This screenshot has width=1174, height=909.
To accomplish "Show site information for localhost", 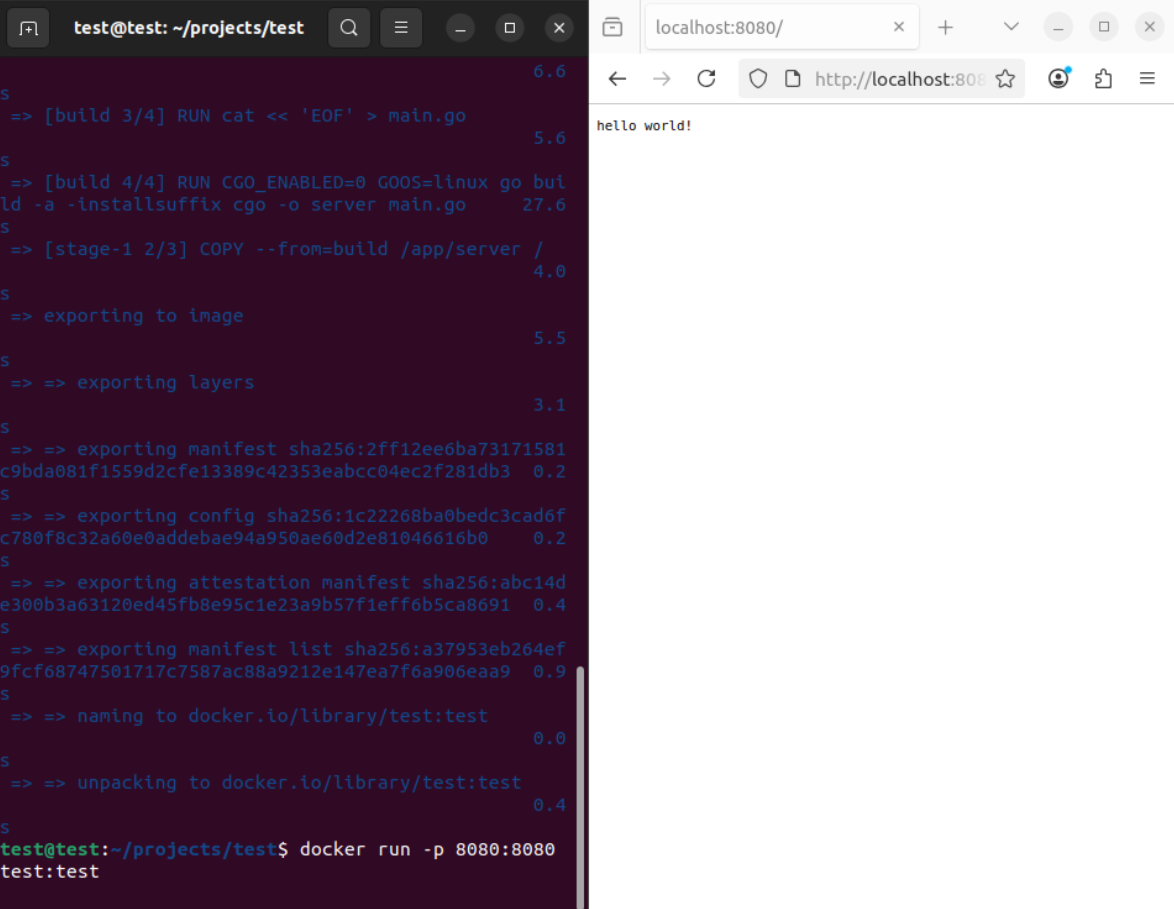I will click(x=793, y=79).
